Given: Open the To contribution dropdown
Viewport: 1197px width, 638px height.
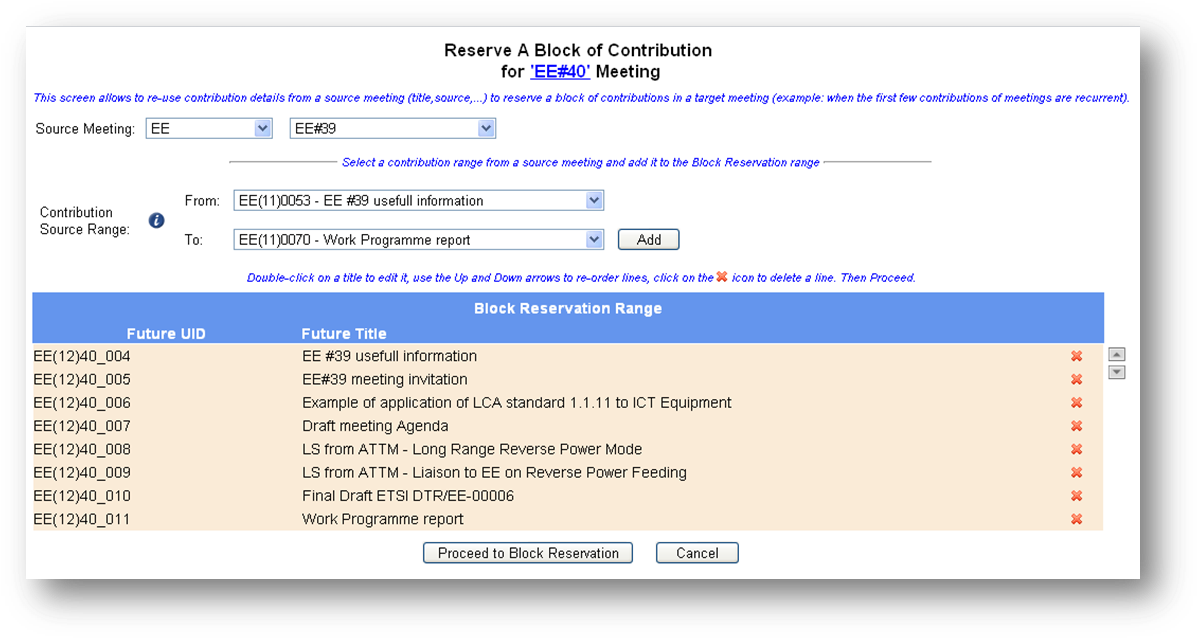Looking at the screenshot, I should 418,240.
